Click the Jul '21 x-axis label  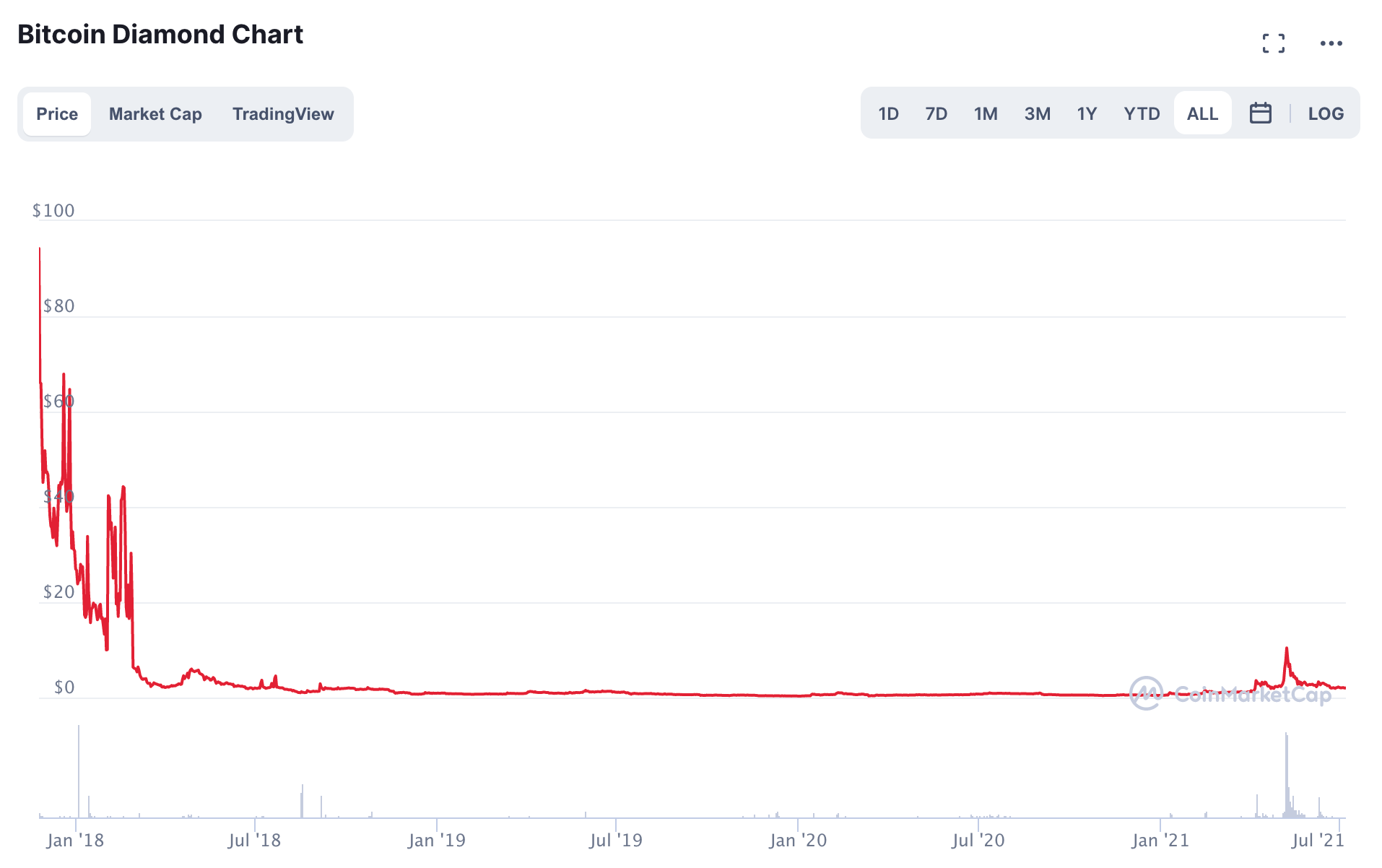click(x=1318, y=841)
